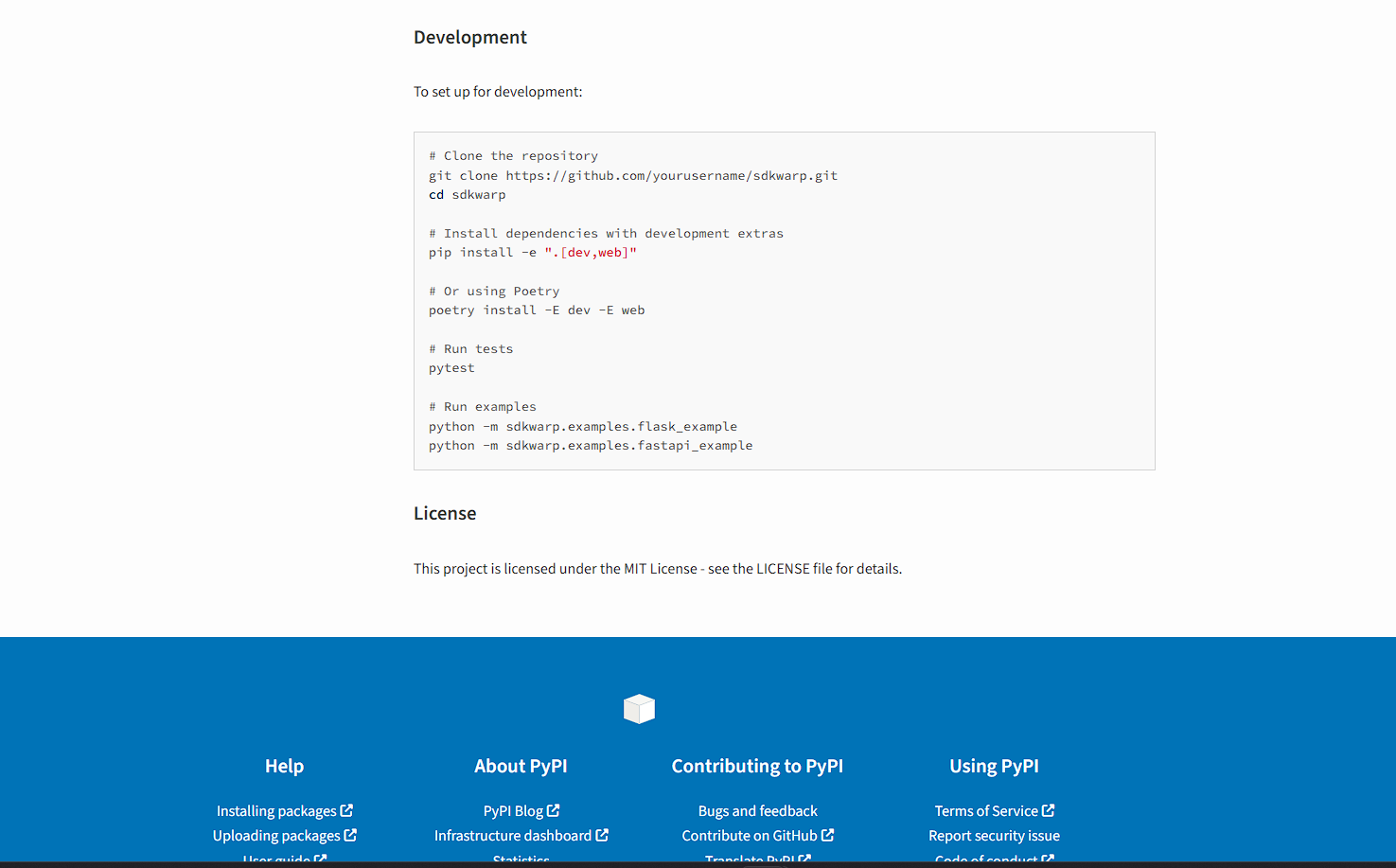Click the License section heading
1396x868 pixels.
coord(445,513)
